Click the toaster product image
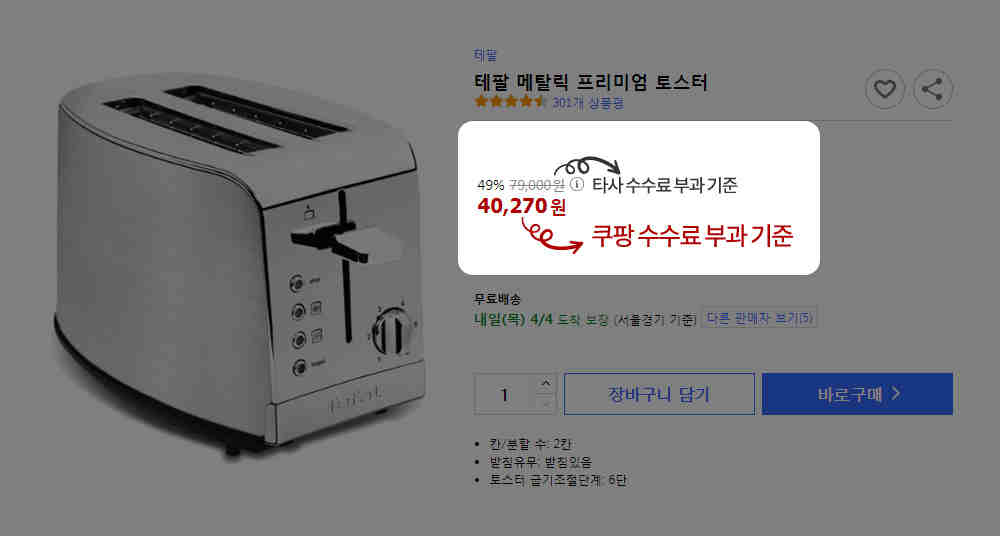Screen dimensions: 1000x536 (x=240, y=267)
